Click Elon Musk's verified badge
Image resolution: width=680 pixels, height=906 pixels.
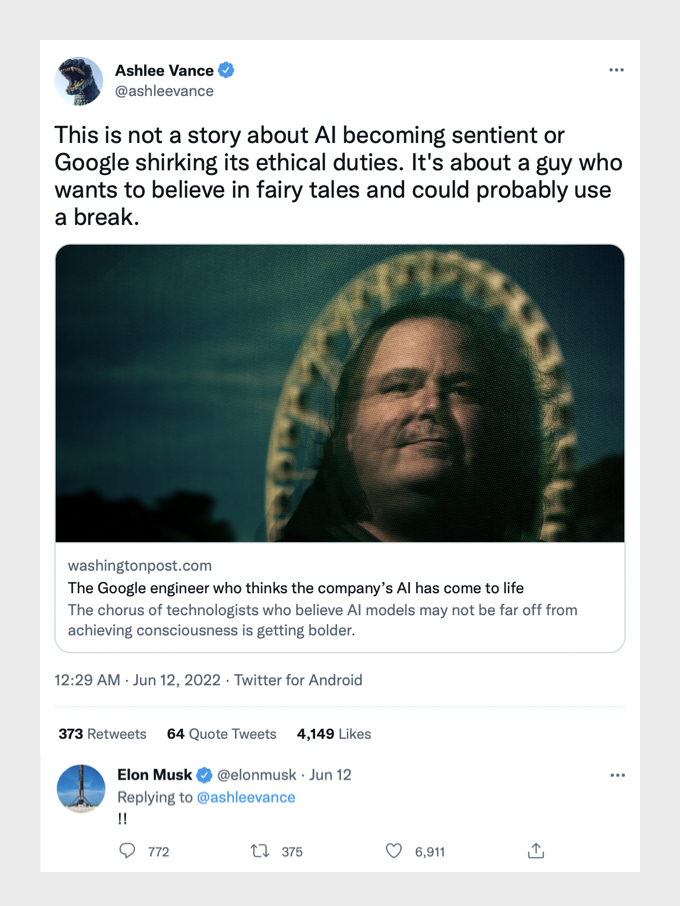tap(204, 775)
